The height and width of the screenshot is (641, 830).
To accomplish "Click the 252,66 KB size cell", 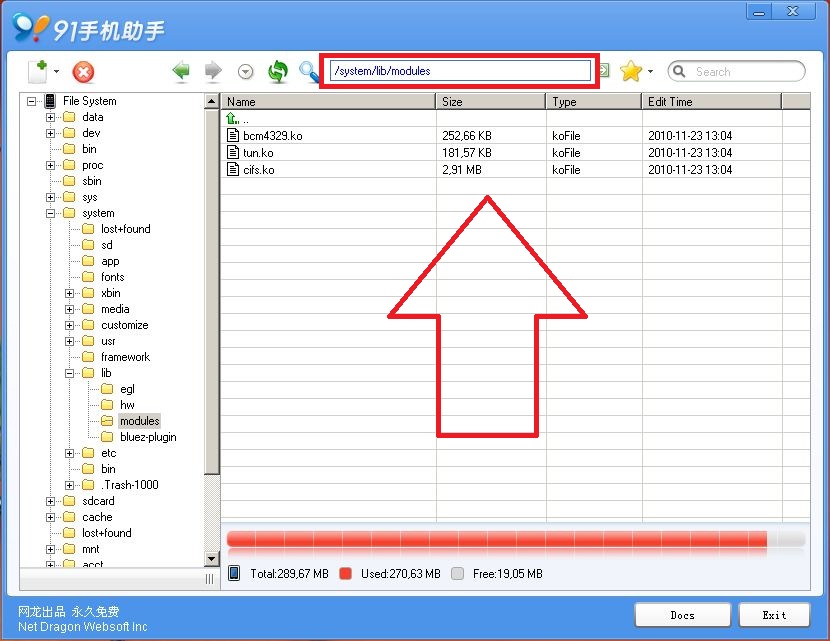I will point(467,136).
